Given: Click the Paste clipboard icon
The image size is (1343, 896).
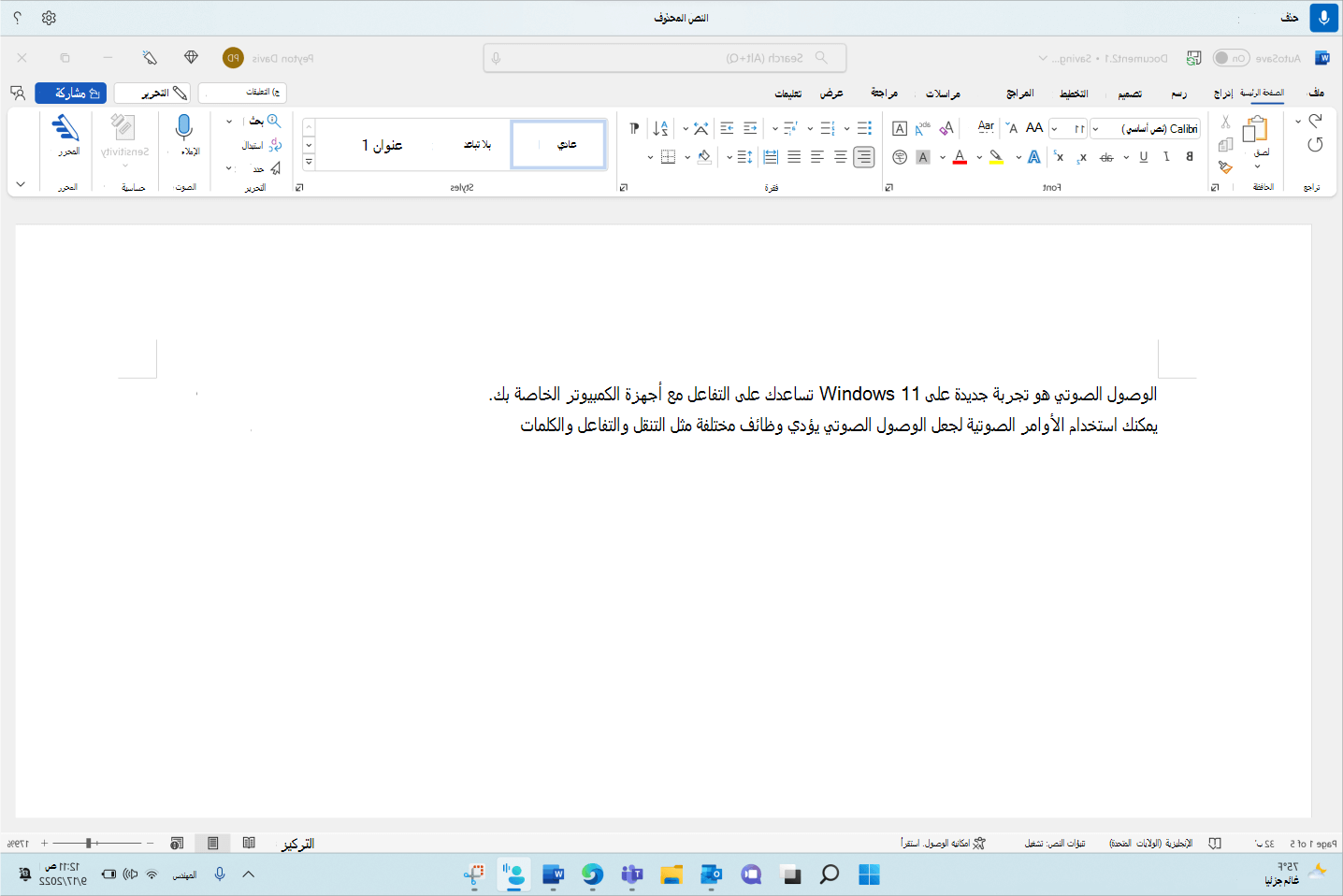Looking at the screenshot, I should pyautogui.click(x=1255, y=129).
